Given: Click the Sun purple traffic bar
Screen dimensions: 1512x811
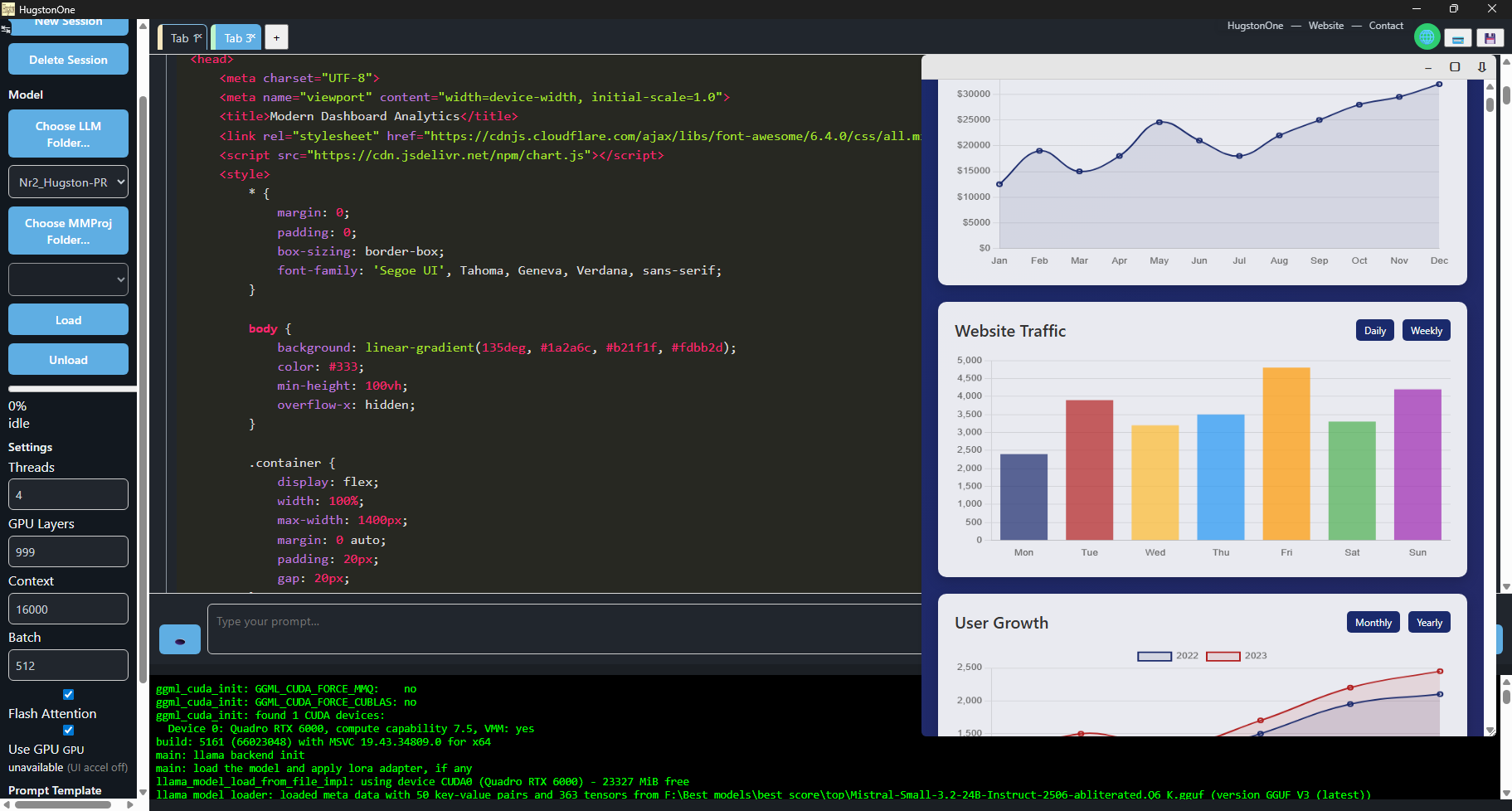Looking at the screenshot, I should 1417,464.
